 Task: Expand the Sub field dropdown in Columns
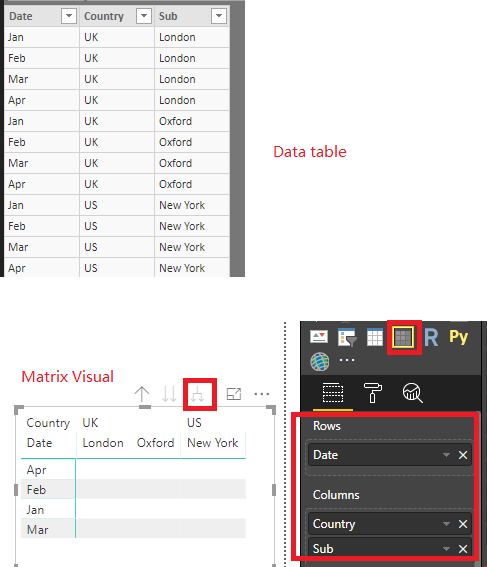(447, 549)
